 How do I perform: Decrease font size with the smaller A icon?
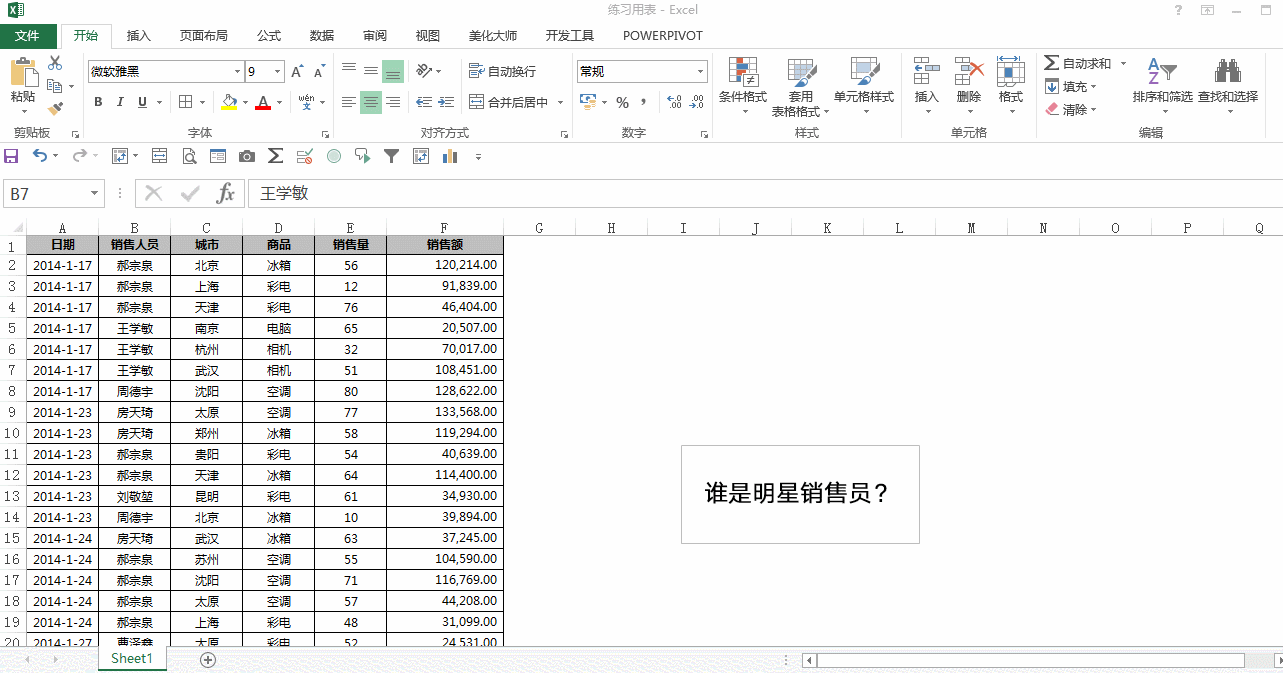click(319, 72)
